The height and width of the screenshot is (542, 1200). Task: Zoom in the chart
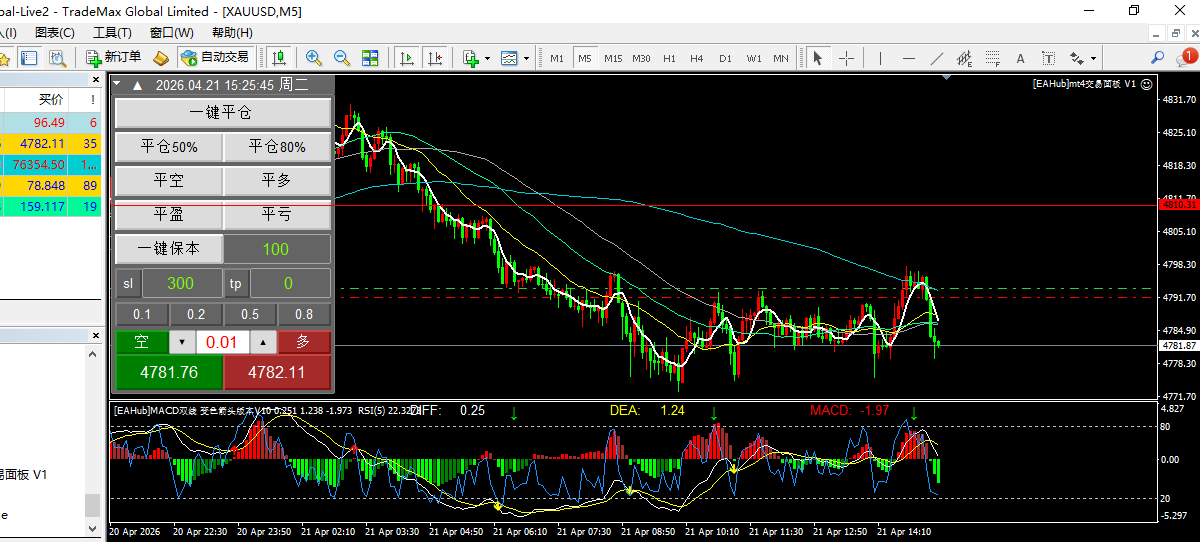(314, 58)
